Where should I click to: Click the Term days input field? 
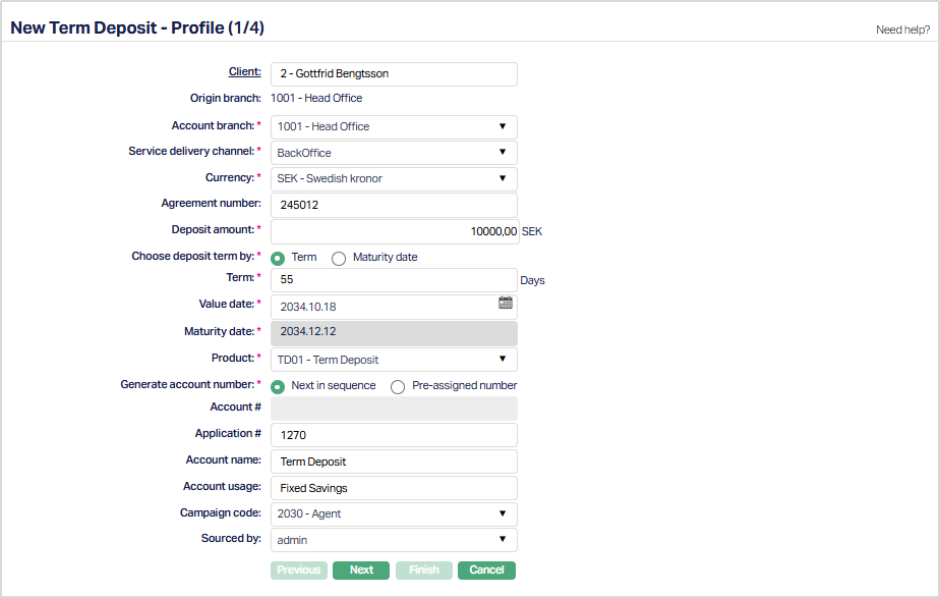(x=393, y=281)
